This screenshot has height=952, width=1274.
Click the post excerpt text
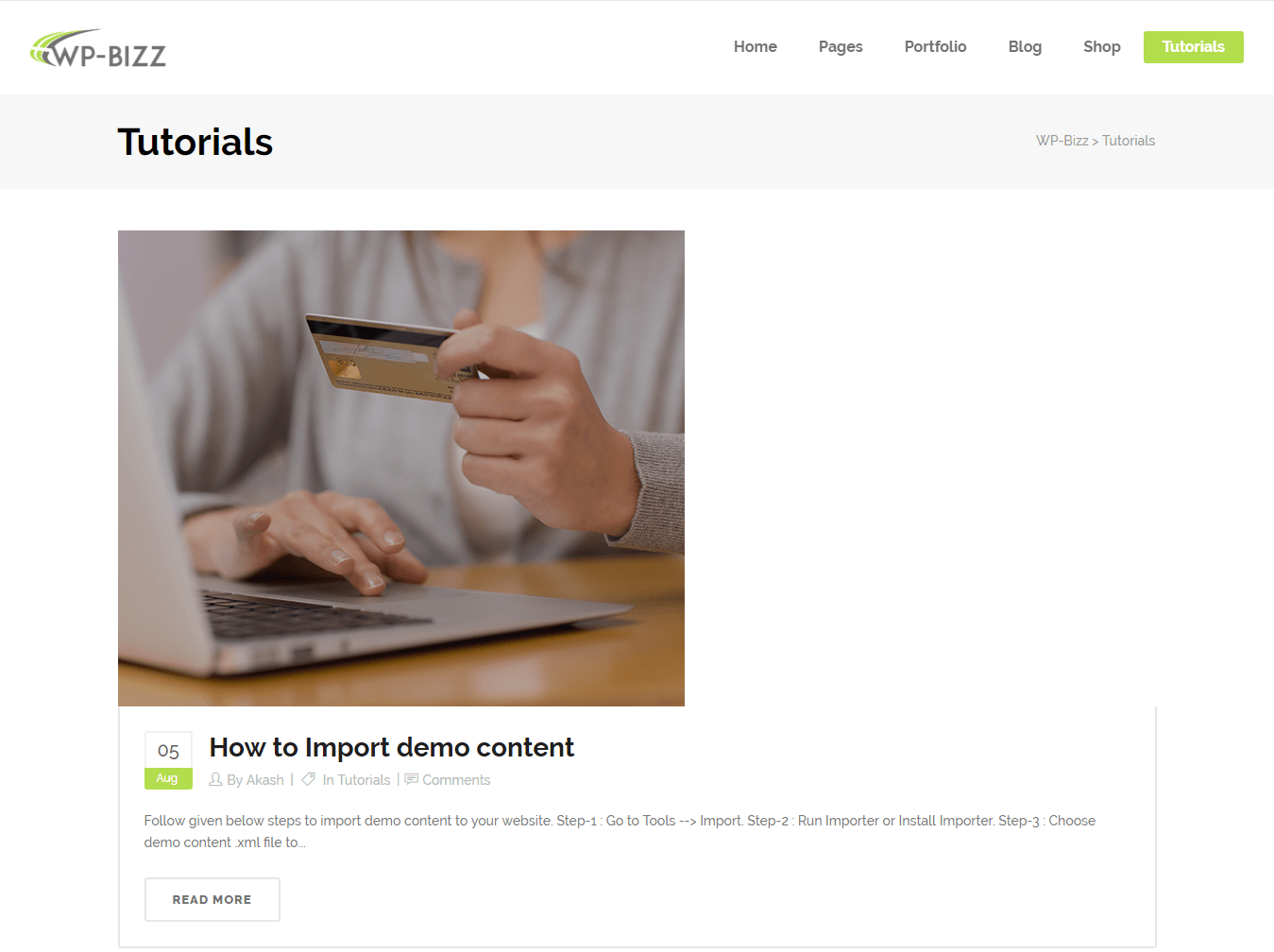[x=620, y=831]
